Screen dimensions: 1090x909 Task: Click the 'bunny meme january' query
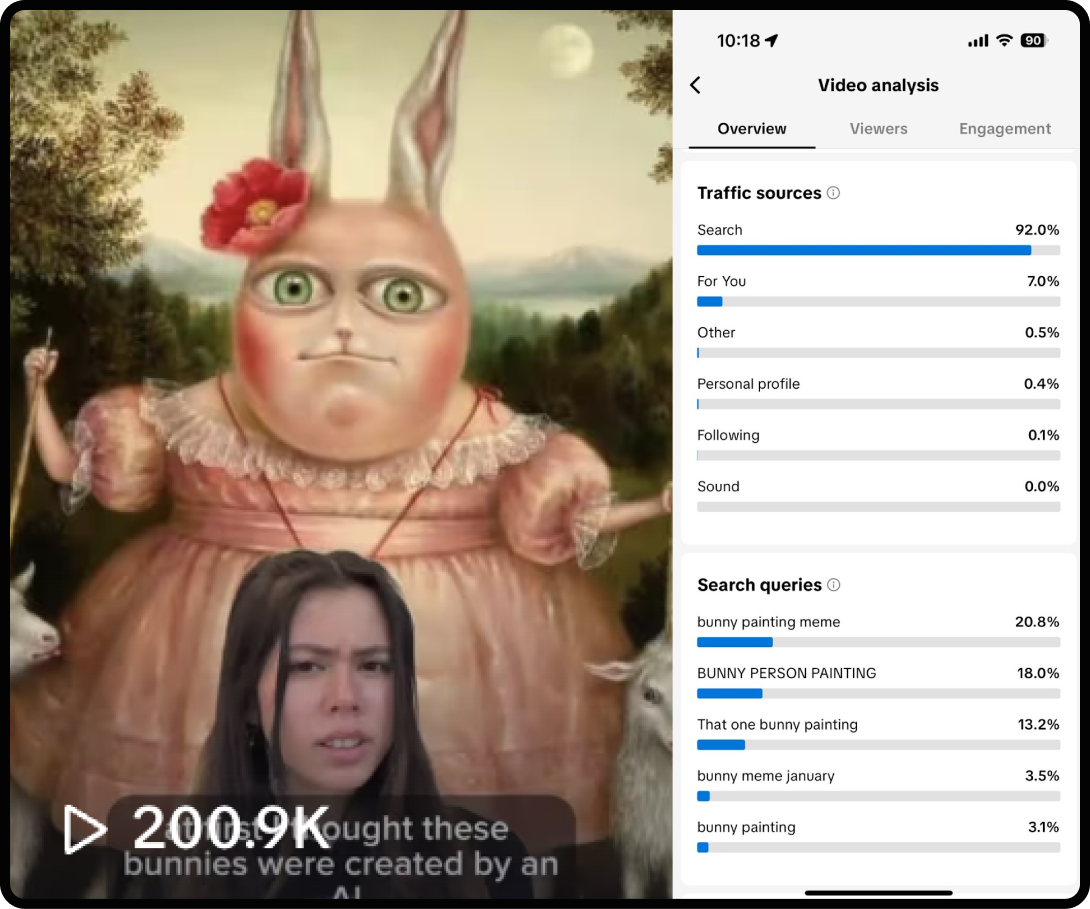tap(765, 776)
